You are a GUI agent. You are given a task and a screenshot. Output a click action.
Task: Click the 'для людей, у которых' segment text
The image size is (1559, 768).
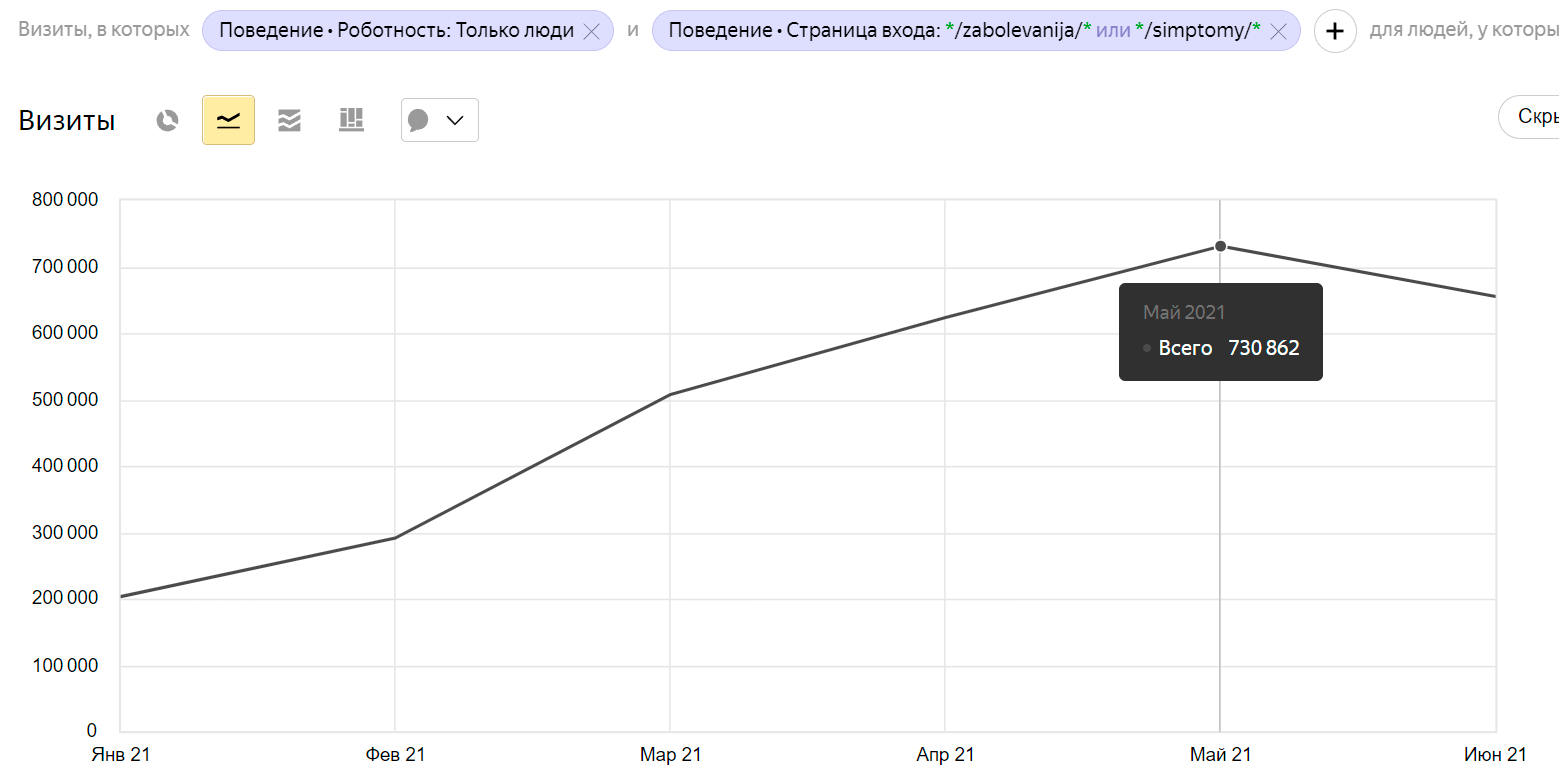(x=1464, y=30)
